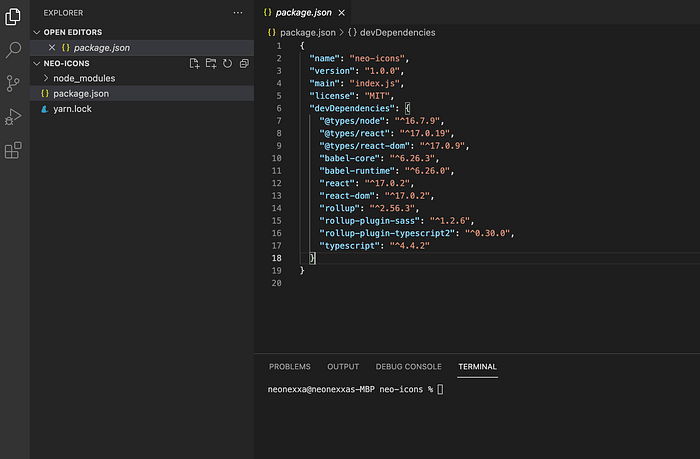Click the "react" key on line 12
This screenshot has width=700, height=459.
[x=337, y=183]
